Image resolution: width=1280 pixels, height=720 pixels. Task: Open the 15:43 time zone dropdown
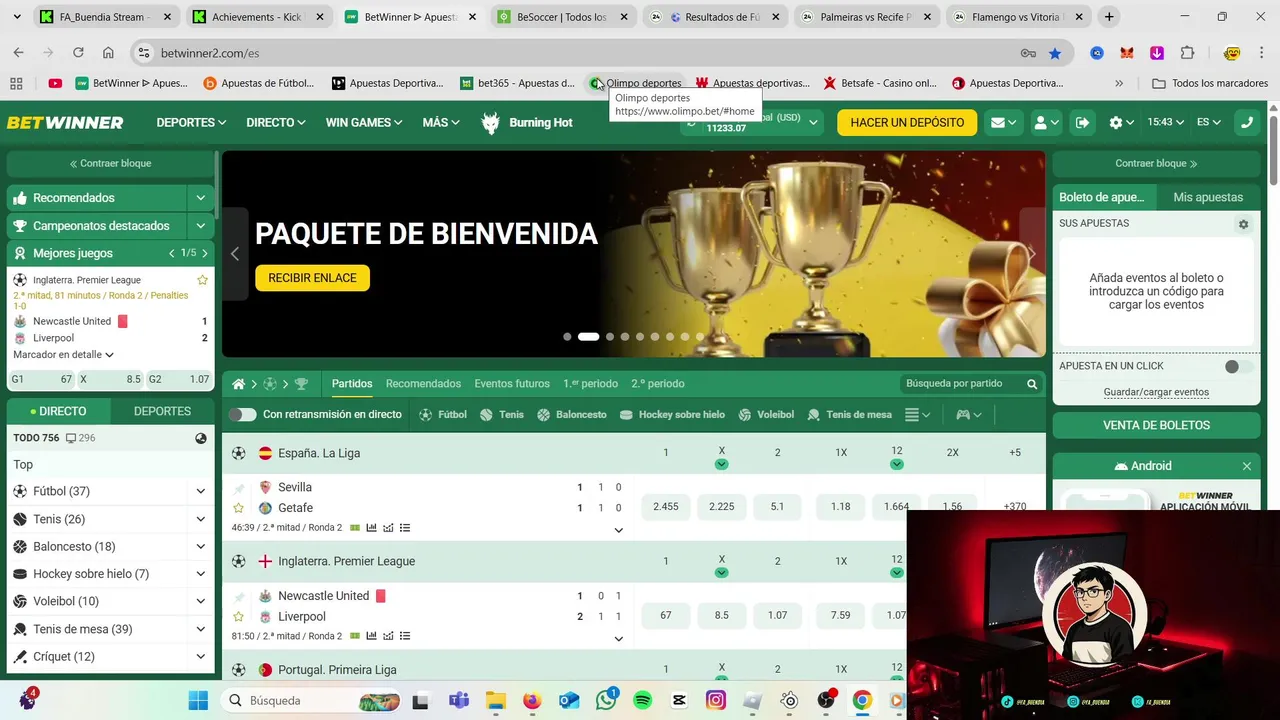coord(1165,122)
